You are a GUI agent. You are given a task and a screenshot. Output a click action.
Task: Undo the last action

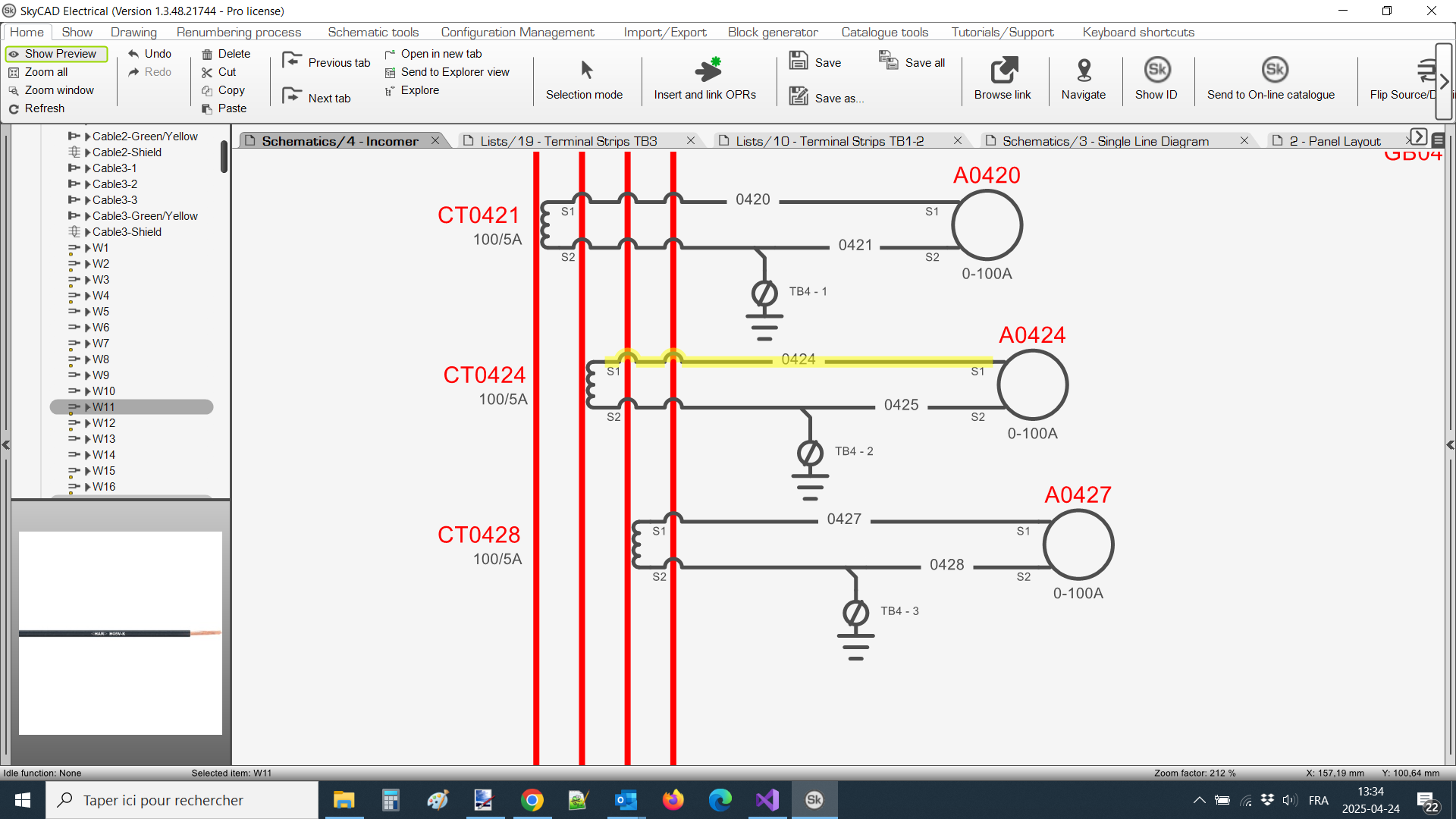pos(149,54)
